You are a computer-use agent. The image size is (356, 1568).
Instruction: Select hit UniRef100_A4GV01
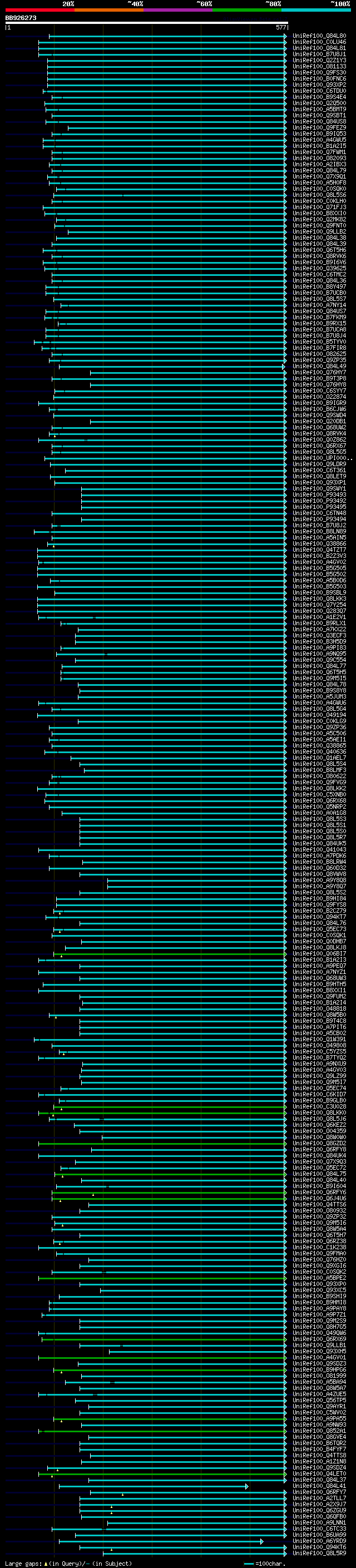coord(319,1357)
